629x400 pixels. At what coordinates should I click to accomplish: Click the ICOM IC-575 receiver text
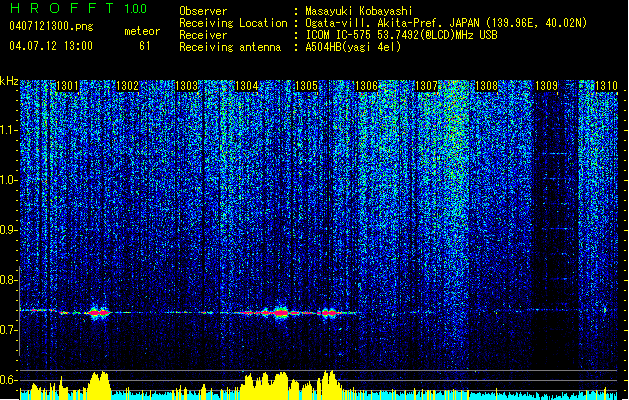[x=401, y=35]
